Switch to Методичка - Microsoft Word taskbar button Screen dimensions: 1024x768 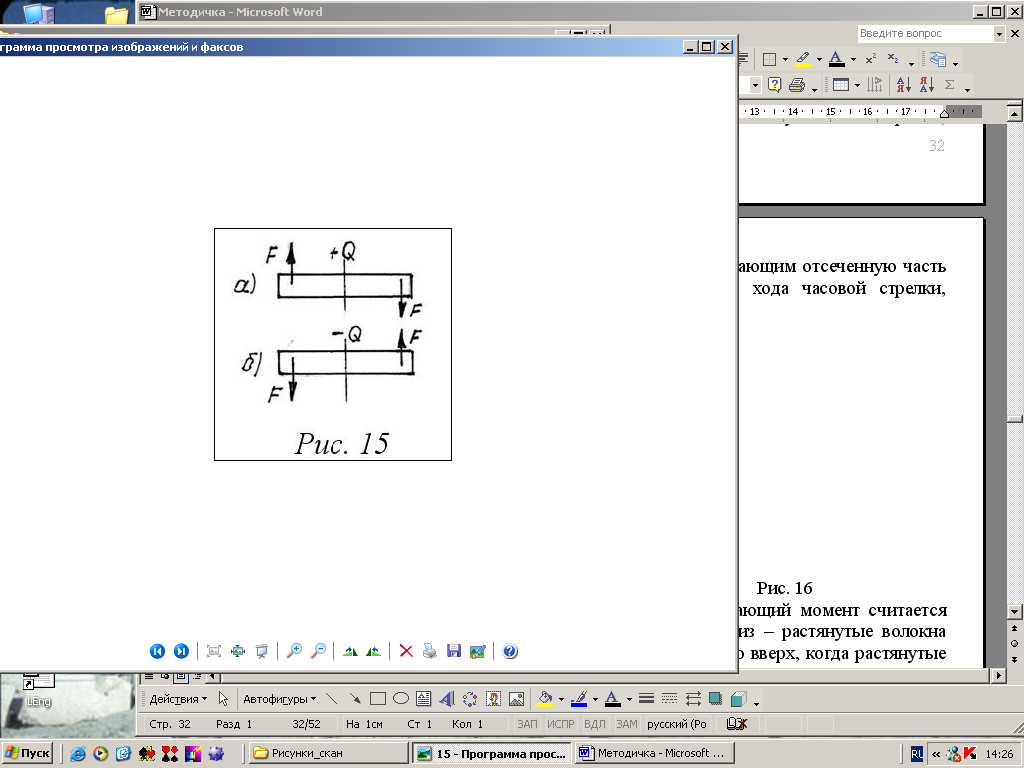click(x=655, y=753)
